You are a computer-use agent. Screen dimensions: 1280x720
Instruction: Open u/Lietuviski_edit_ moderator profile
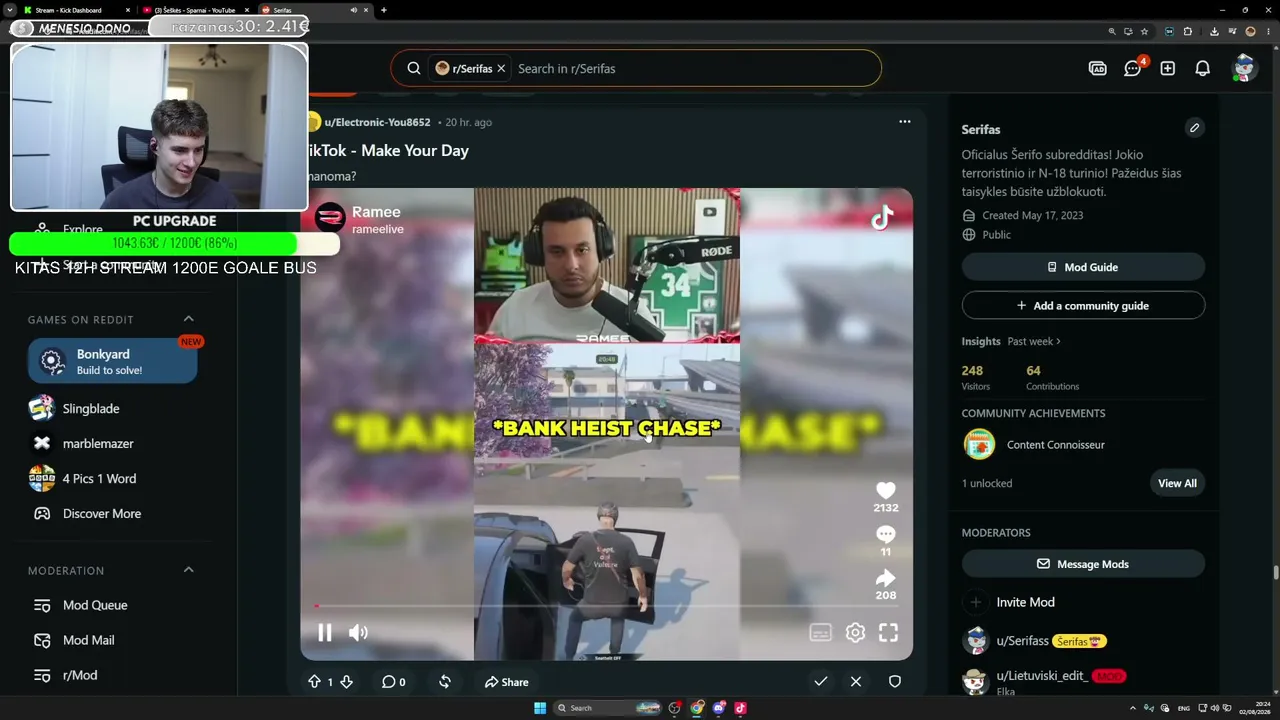click(1041, 676)
